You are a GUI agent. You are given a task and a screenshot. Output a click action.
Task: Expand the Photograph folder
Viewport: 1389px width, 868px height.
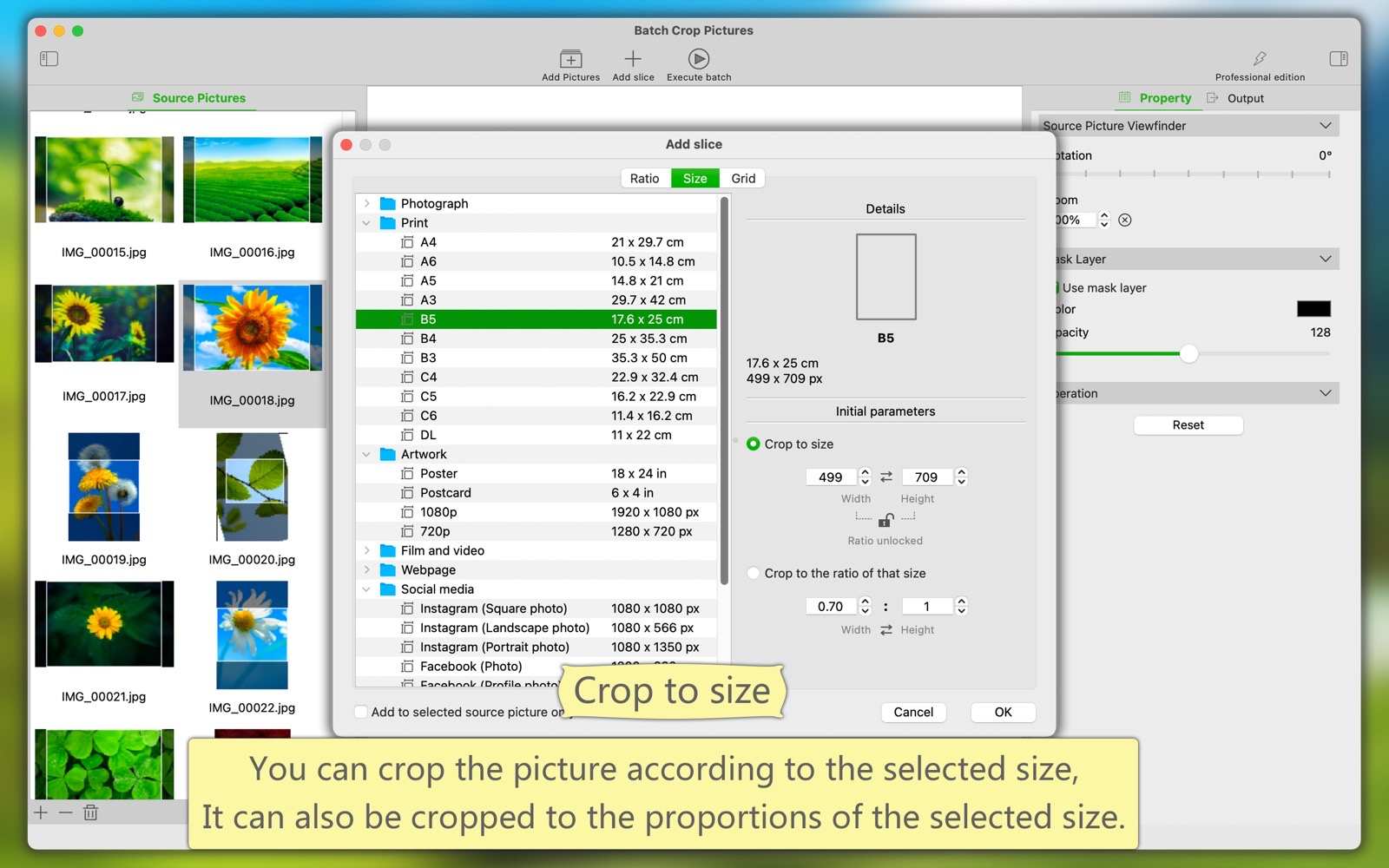click(367, 203)
